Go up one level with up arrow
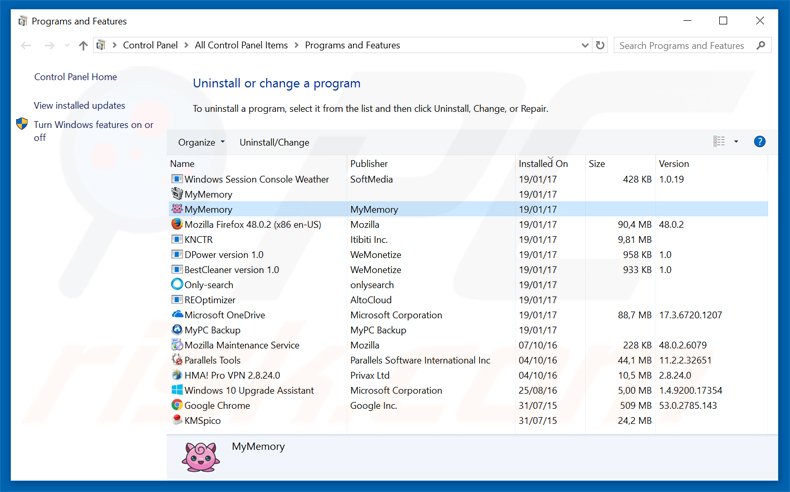This screenshot has width=790, height=492. point(83,45)
